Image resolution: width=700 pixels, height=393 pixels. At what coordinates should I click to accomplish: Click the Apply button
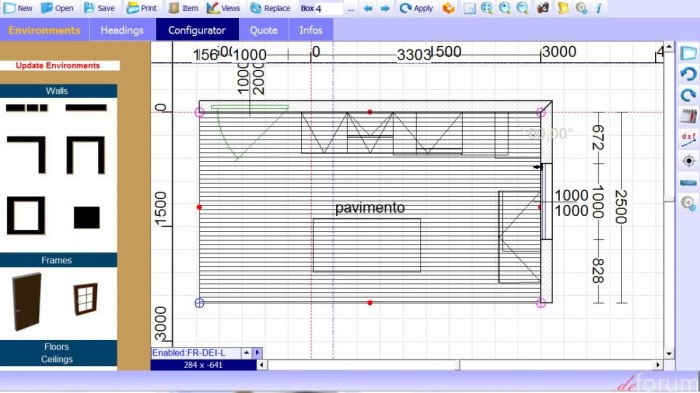pyautogui.click(x=416, y=8)
